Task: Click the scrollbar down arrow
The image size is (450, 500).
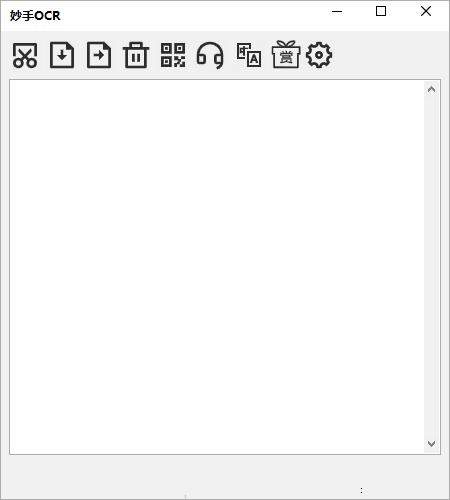Action: 431,444
